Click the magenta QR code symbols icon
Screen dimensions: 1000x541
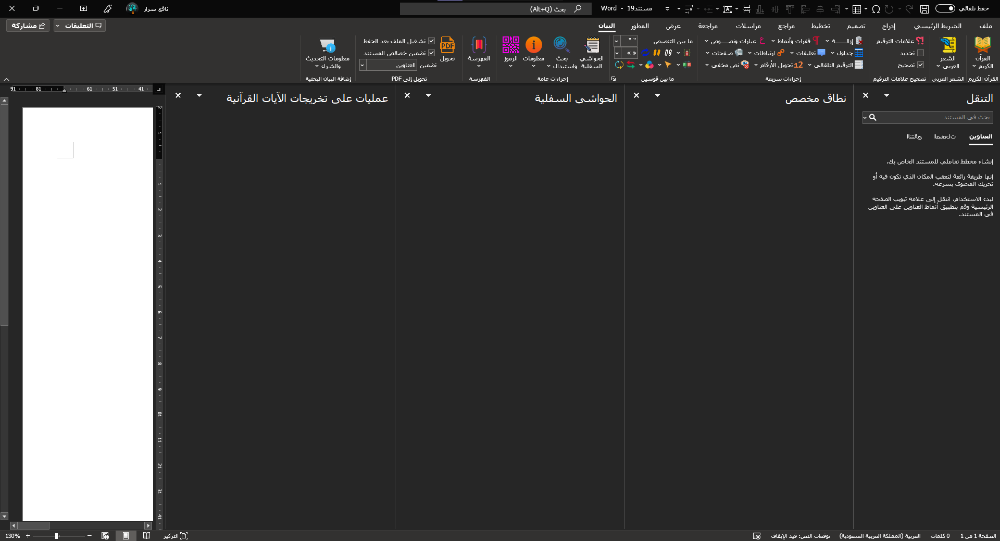(510, 45)
